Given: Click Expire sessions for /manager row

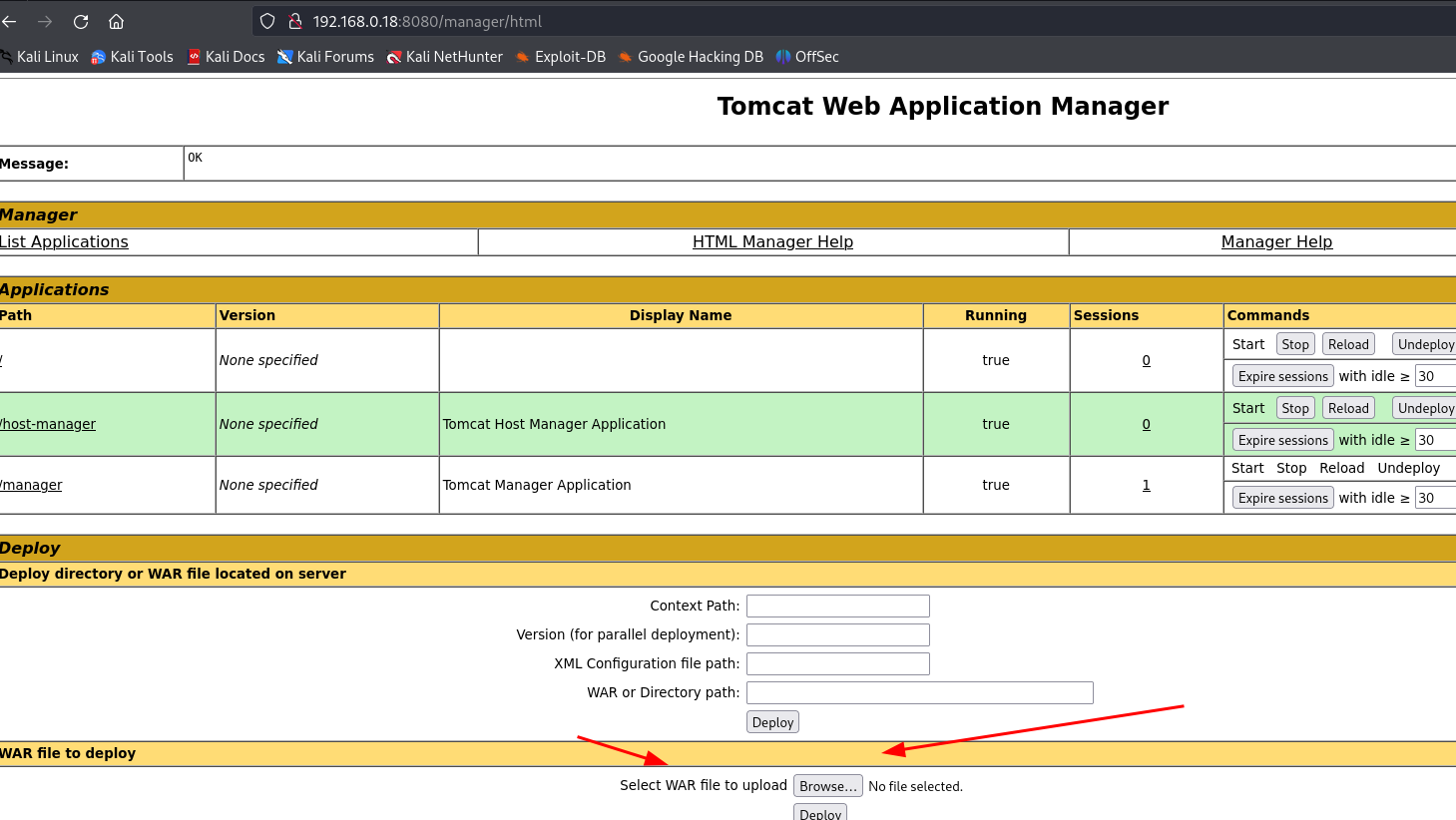Looking at the screenshot, I should 1283,498.
